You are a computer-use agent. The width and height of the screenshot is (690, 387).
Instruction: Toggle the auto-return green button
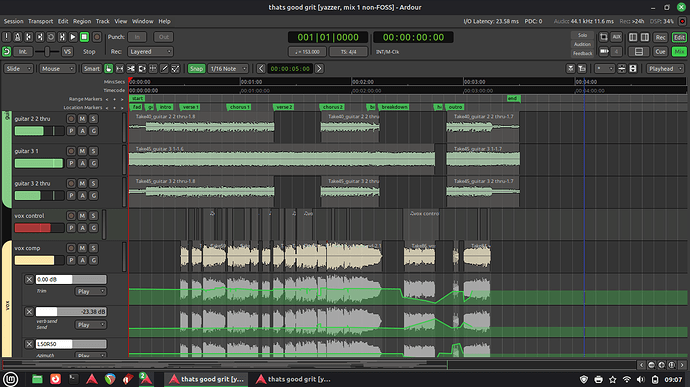point(7,52)
